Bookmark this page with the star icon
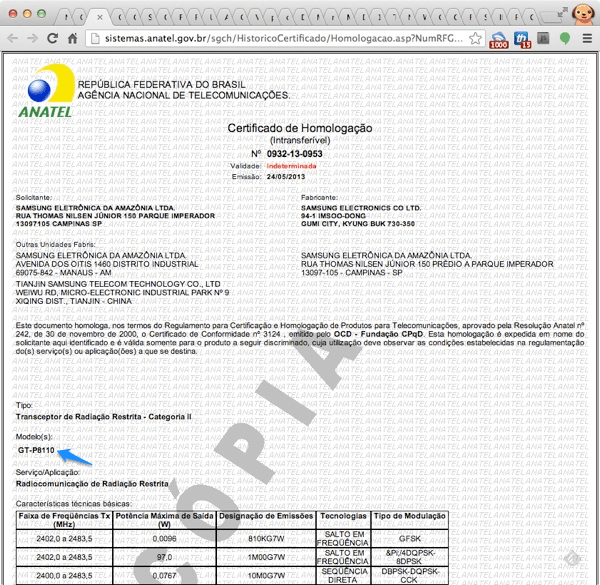 pyautogui.click(x=475, y=38)
